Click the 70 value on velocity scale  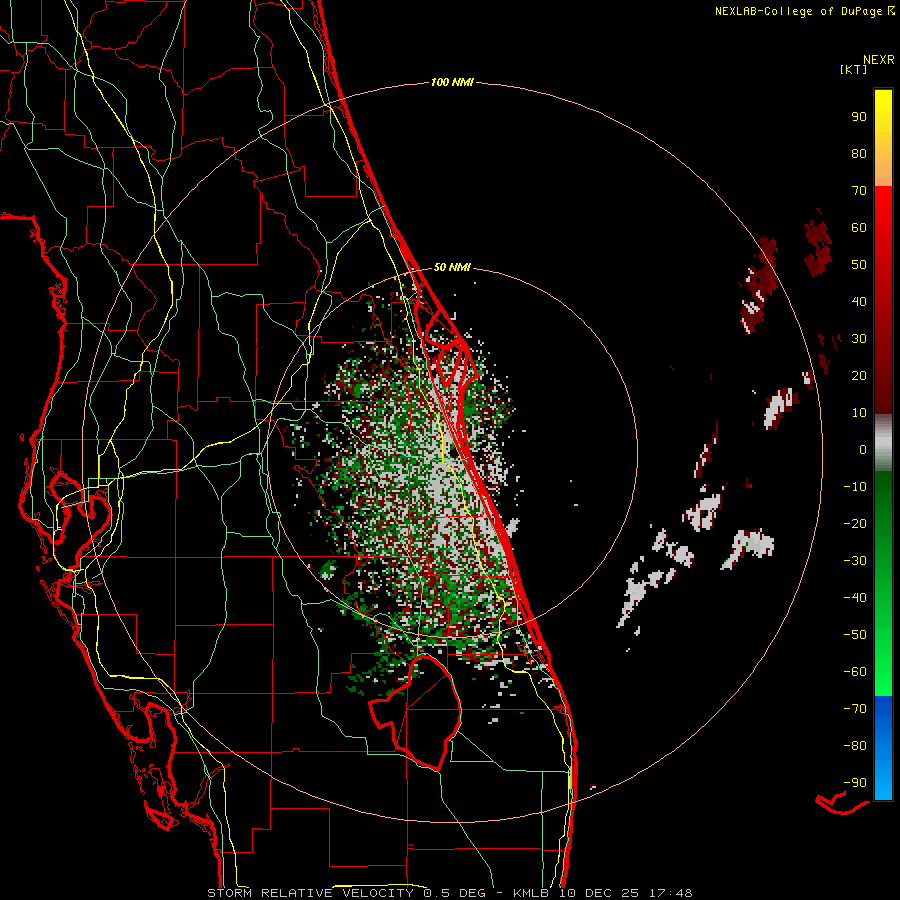859,191
